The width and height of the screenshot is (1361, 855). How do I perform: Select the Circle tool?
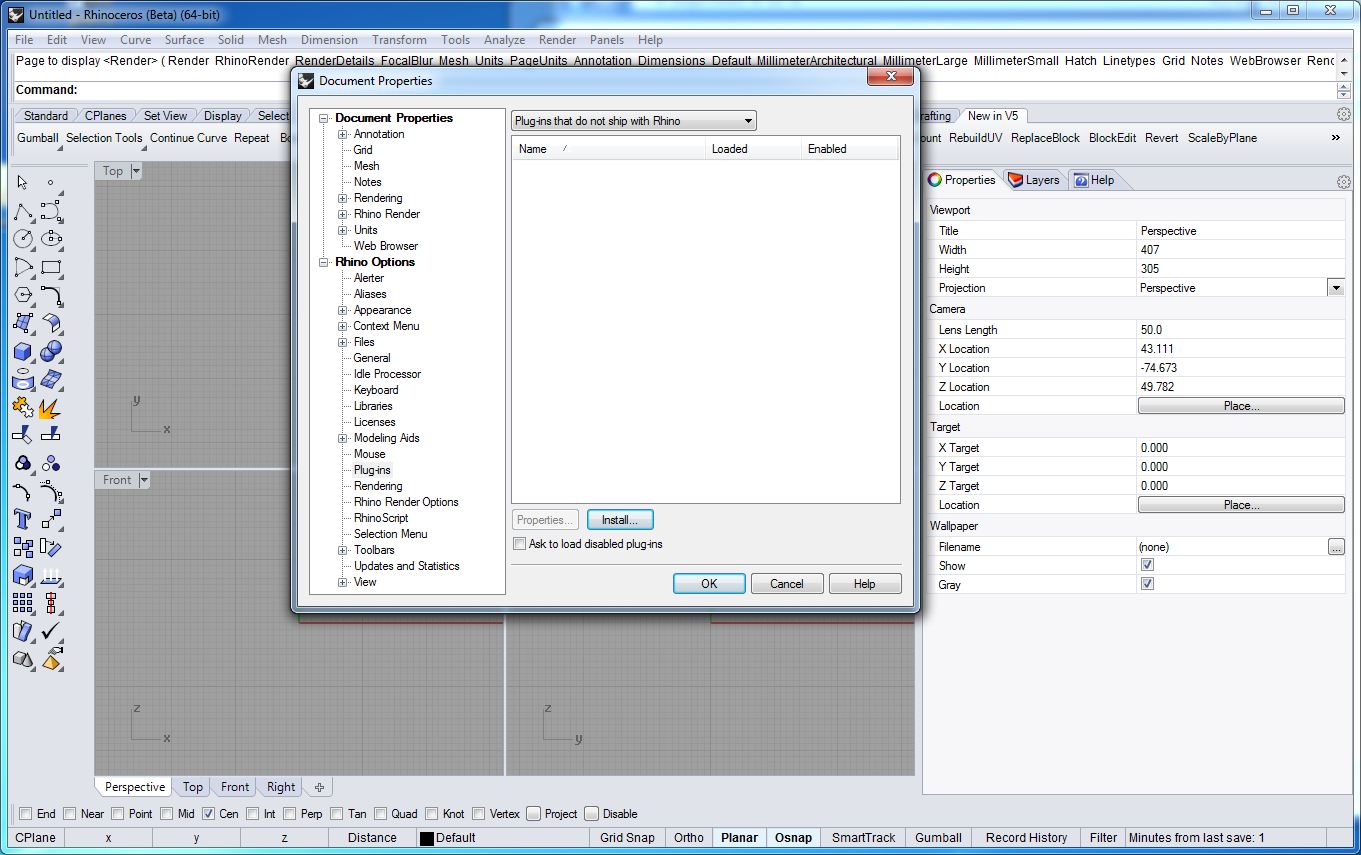click(x=23, y=239)
